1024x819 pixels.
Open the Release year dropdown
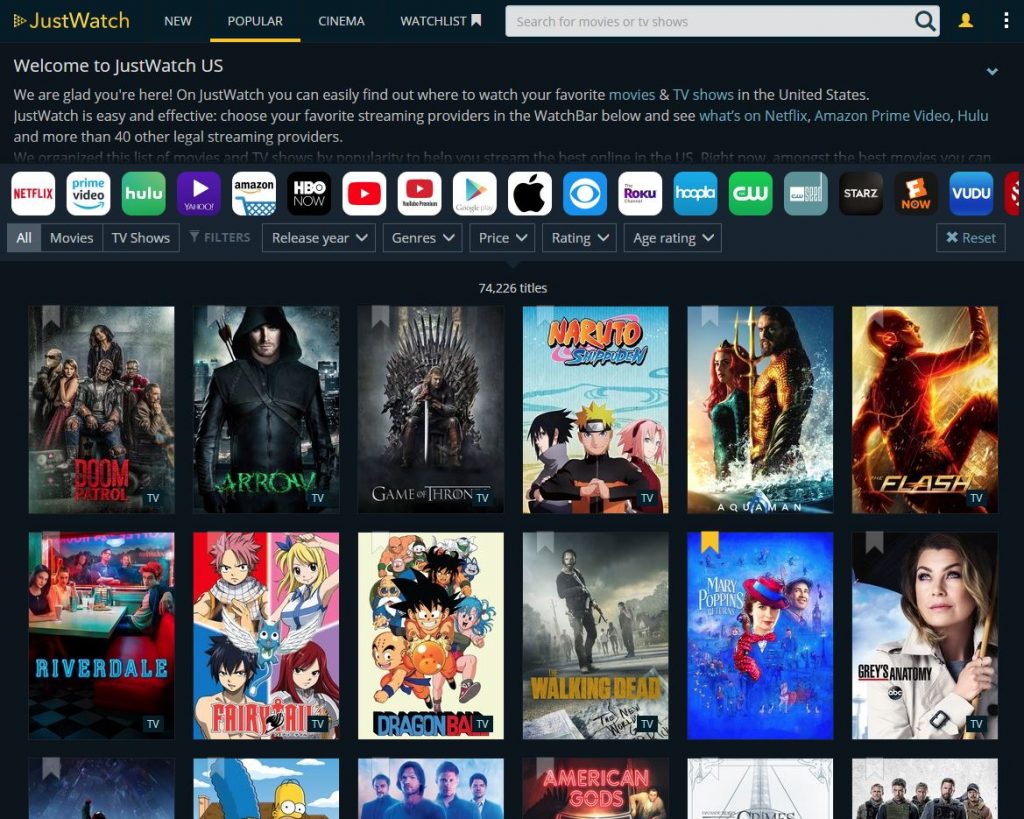318,238
